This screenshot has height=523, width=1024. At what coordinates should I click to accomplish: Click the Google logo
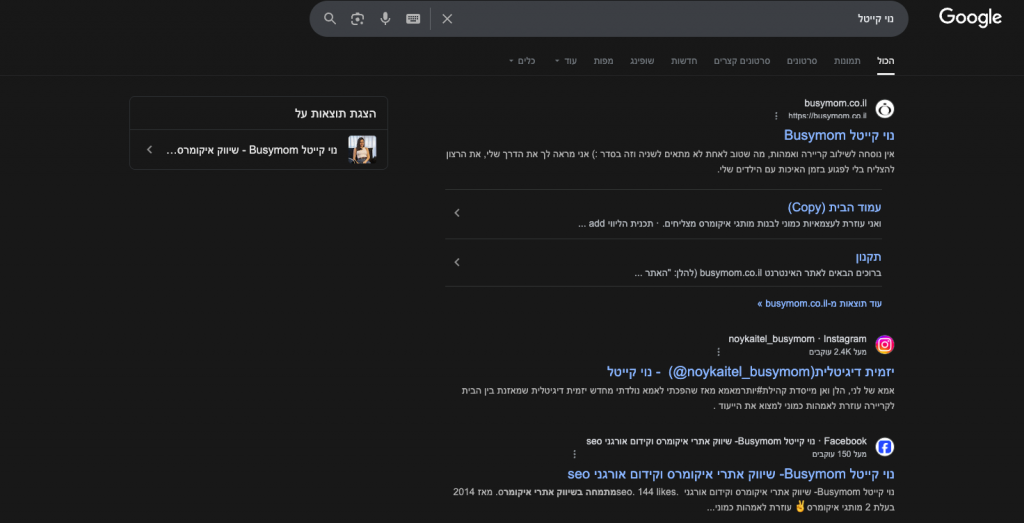[x=969, y=18]
